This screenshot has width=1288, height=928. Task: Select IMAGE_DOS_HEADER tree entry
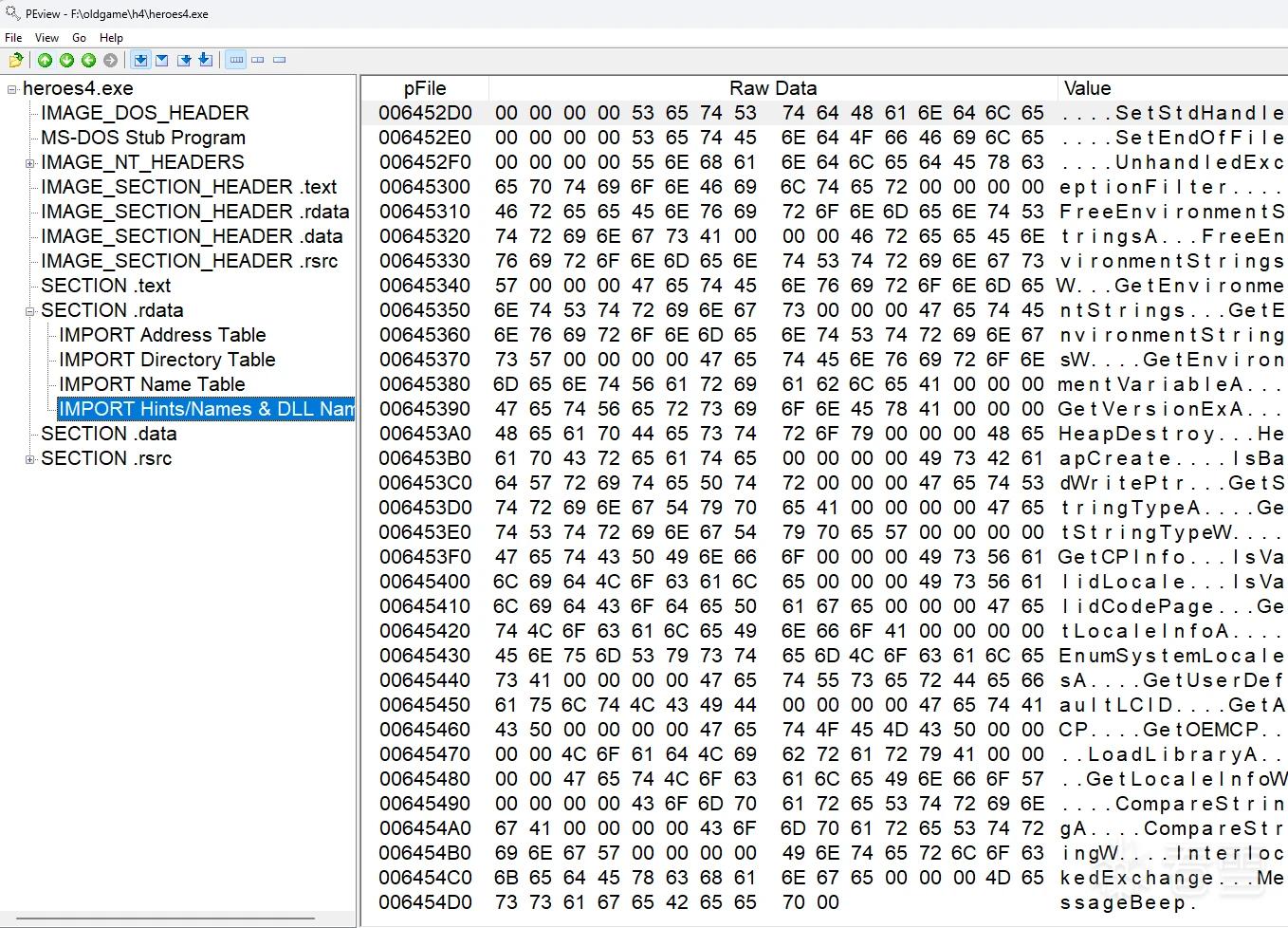tap(144, 113)
